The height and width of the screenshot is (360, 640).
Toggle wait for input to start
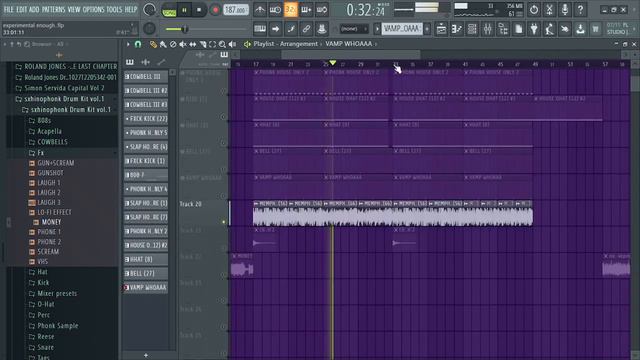pos(275,9)
